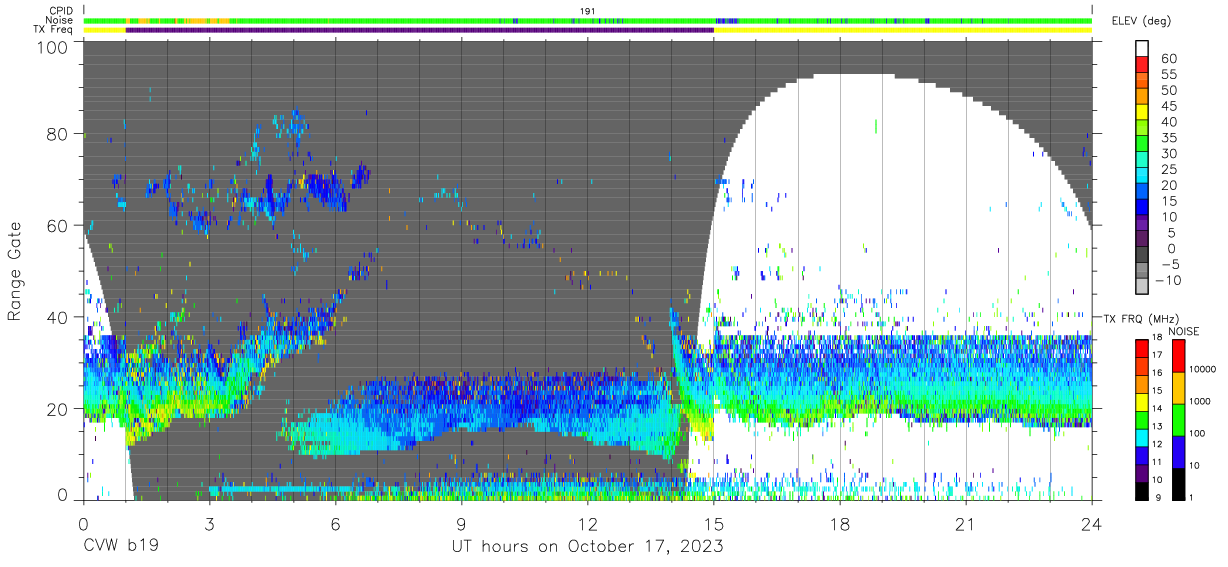Click y-axis tick label 80
The width and height of the screenshot is (1228, 567).
pos(58,135)
